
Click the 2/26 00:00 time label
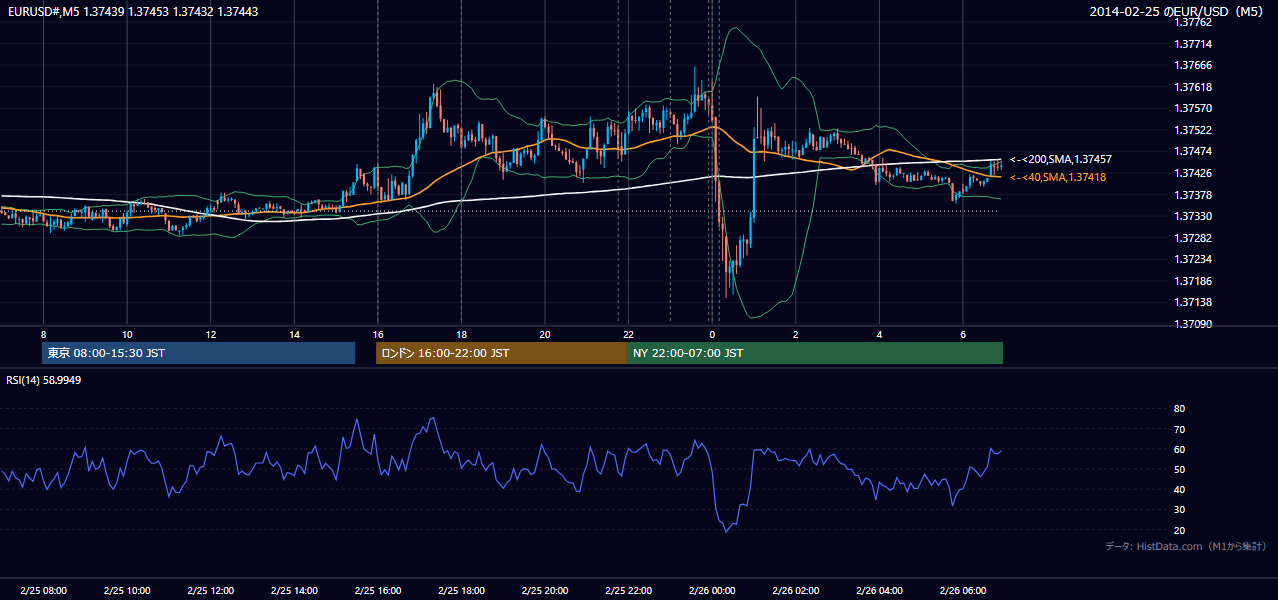[712, 591]
